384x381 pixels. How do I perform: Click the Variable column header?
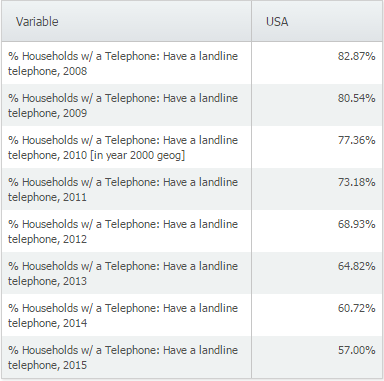coord(126,21)
